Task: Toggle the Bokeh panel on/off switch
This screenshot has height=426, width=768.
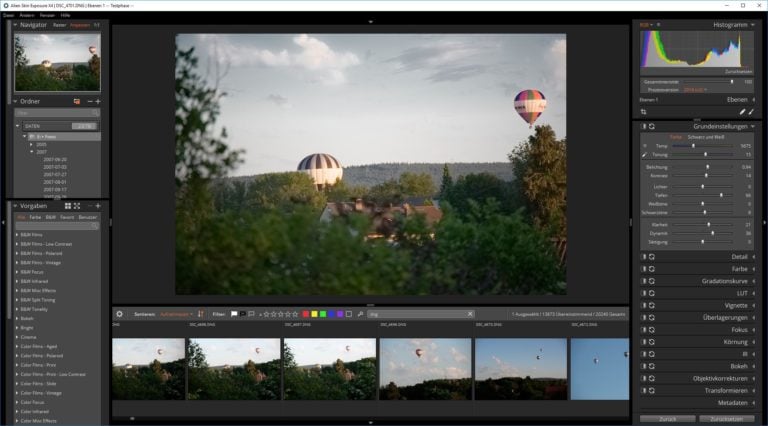Action: [x=643, y=366]
